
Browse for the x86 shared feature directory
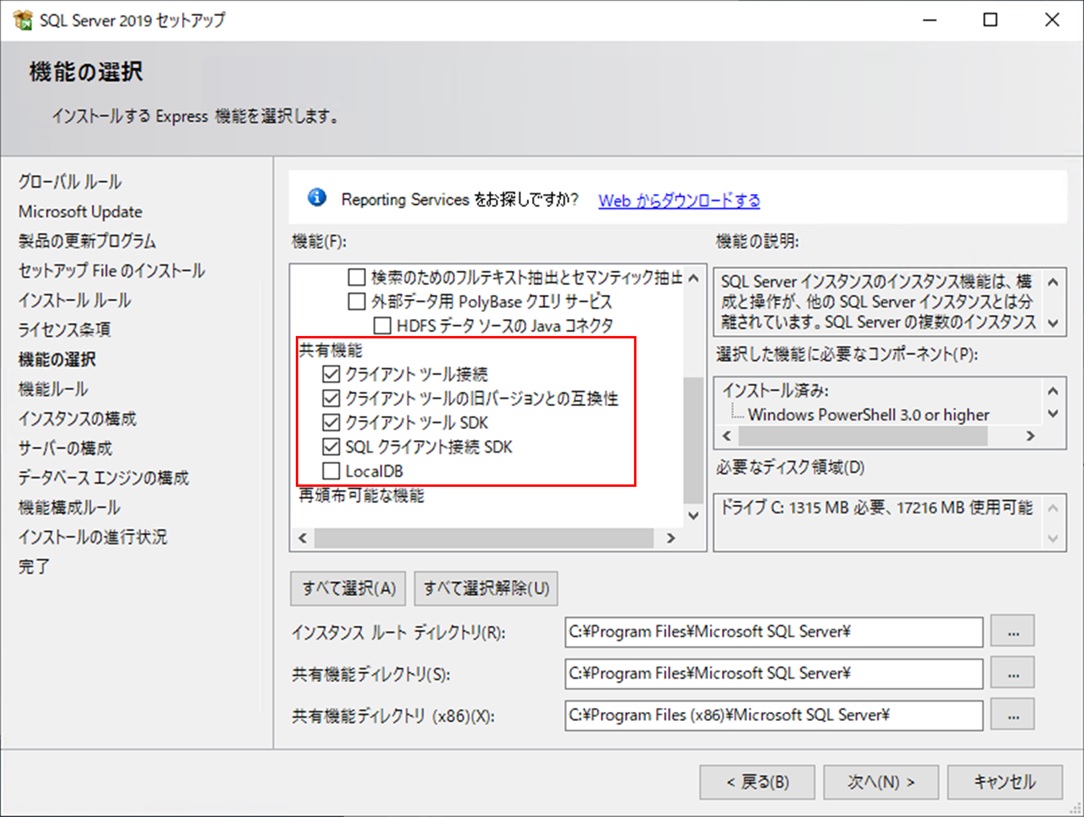click(x=1012, y=715)
